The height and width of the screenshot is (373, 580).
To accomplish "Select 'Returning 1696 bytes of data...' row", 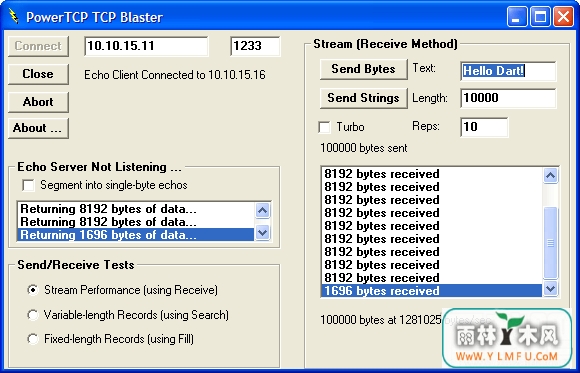I will [x=136, y=235].
